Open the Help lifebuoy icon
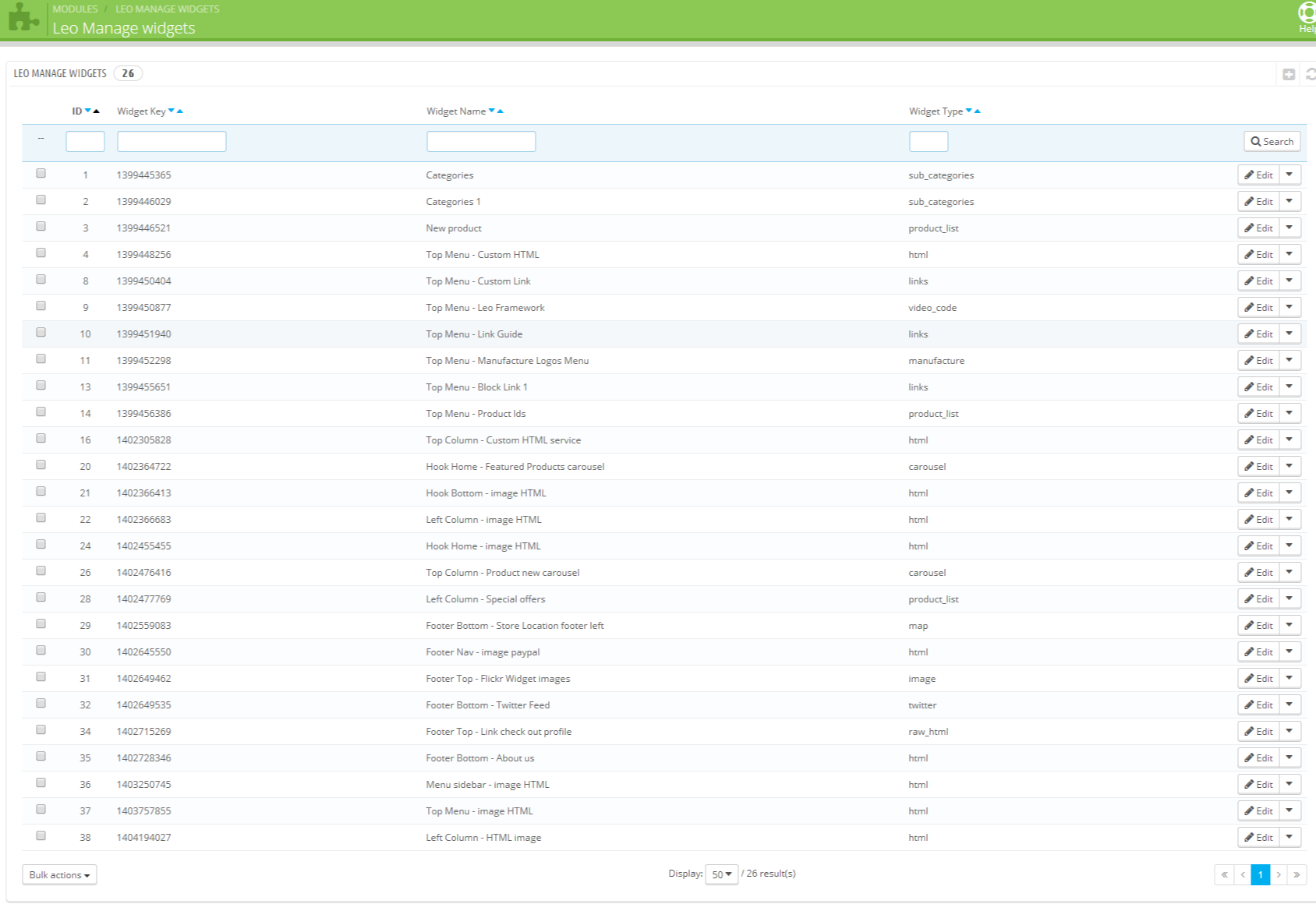1316x904 pixels. pyautogui.click(x=1307, y=13)
